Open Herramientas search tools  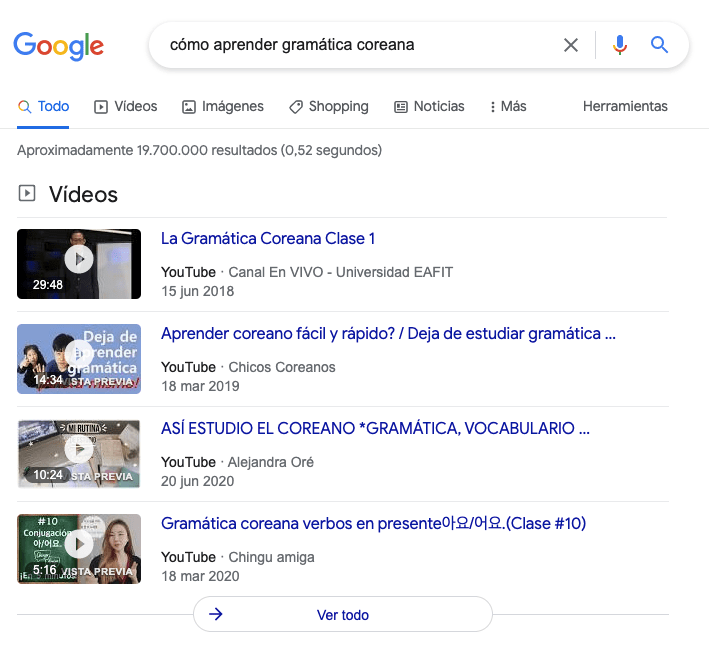[625, 106]
